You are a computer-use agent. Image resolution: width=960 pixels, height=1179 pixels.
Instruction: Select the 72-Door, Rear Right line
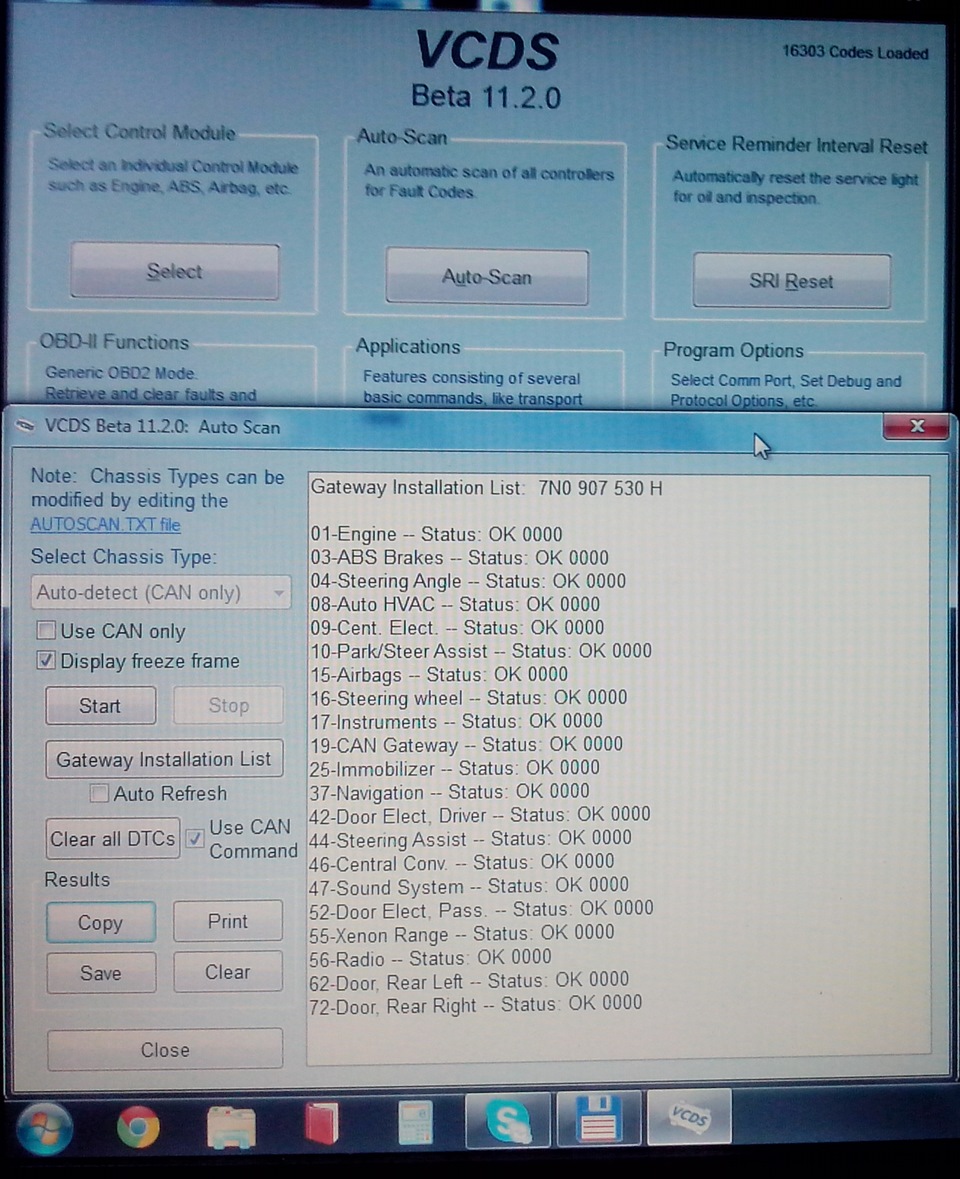(x=476, y=1004)
